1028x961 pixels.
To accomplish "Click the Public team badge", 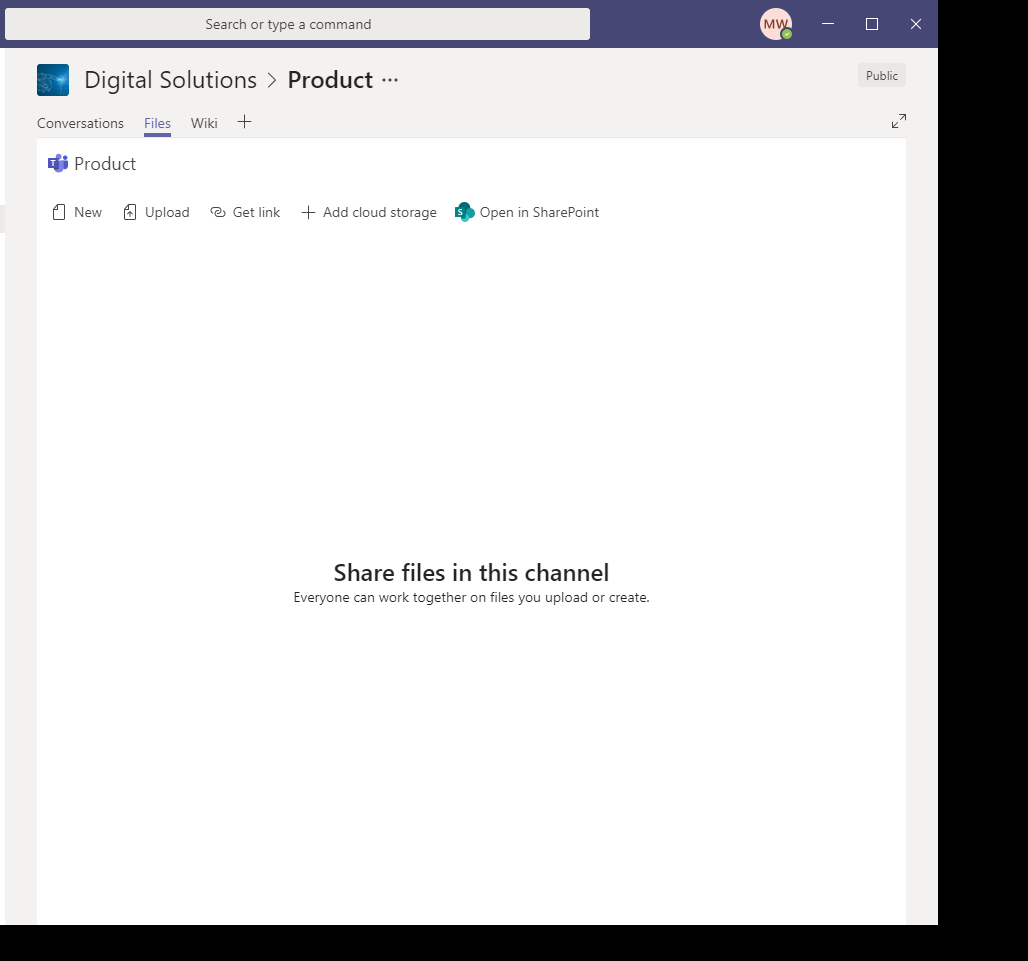I will [x=882, y=75].
